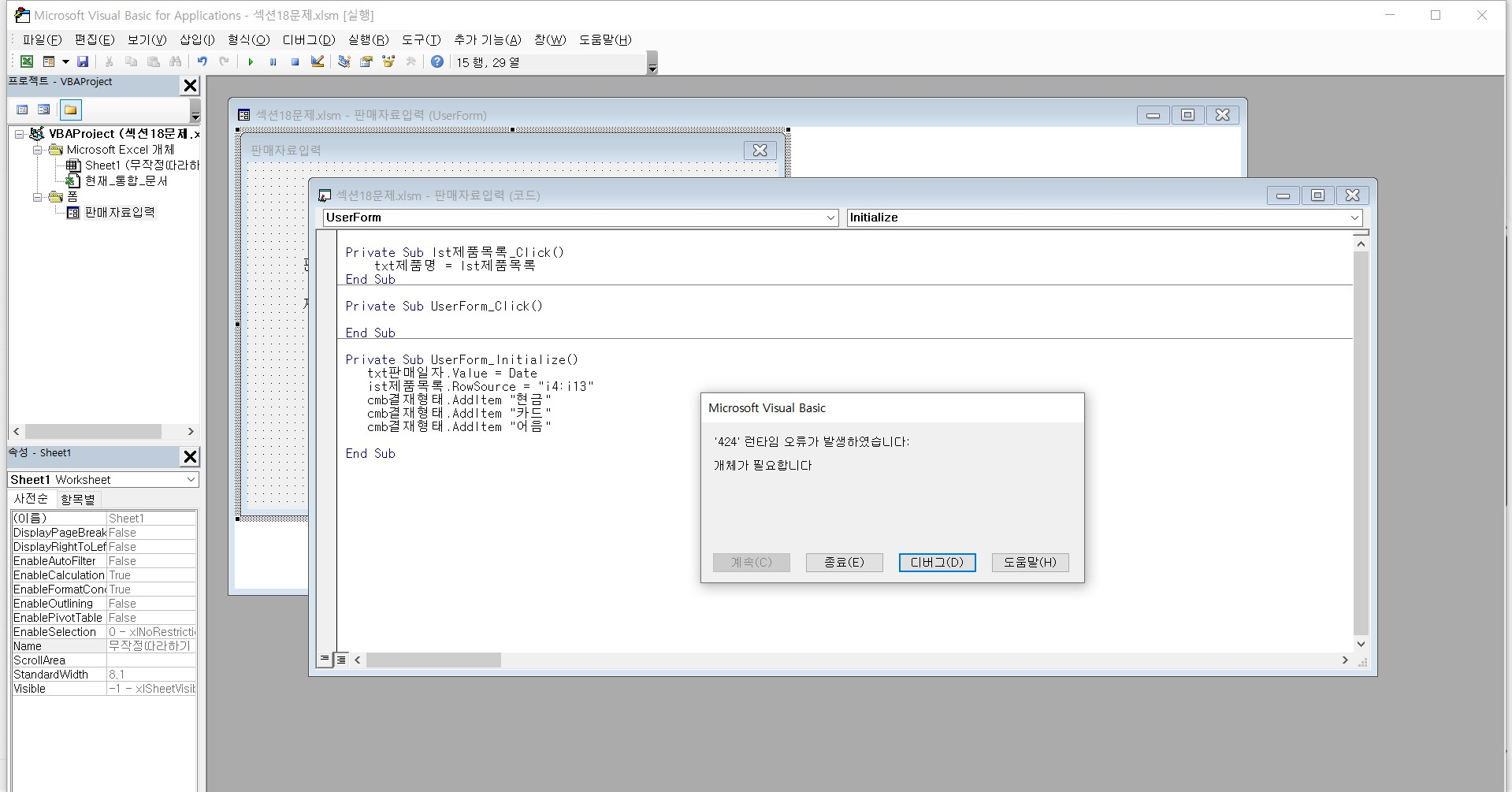
Task: Click the Reset (stop) toolbar icon
Action: pos(295,61)
